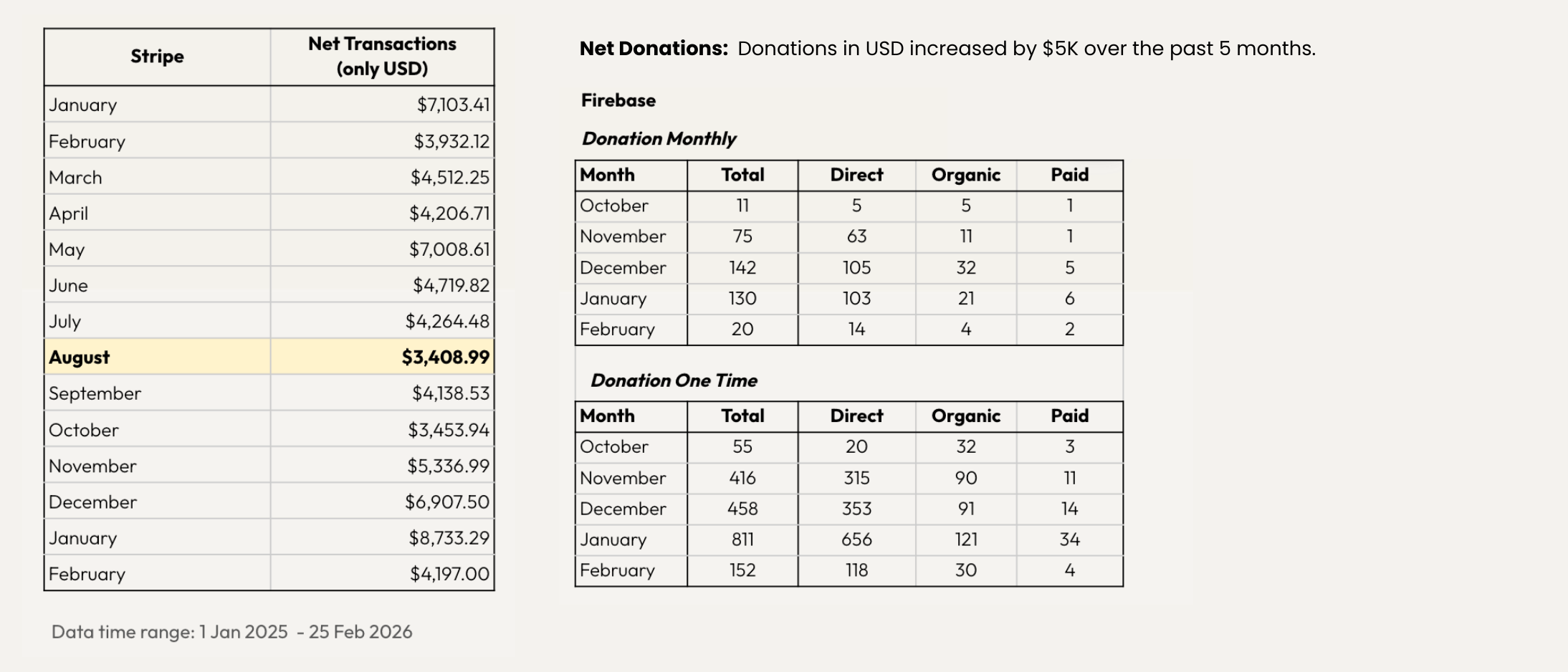Select the $5,336.99 November amount
The height and width of the screenshot is (672, 1568).
[x=448, y=466]
